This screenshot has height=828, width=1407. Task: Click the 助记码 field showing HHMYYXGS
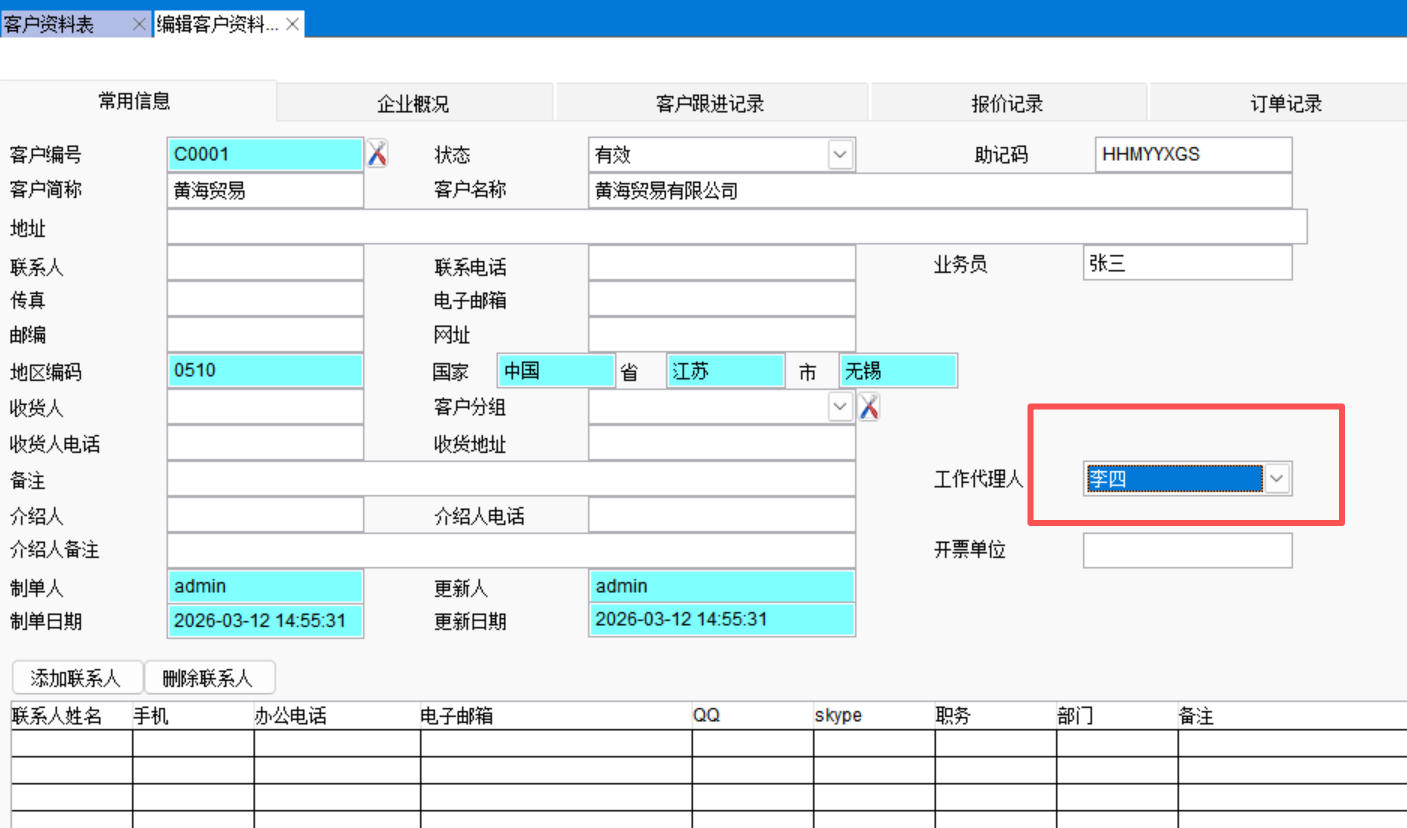point(1193,155)
